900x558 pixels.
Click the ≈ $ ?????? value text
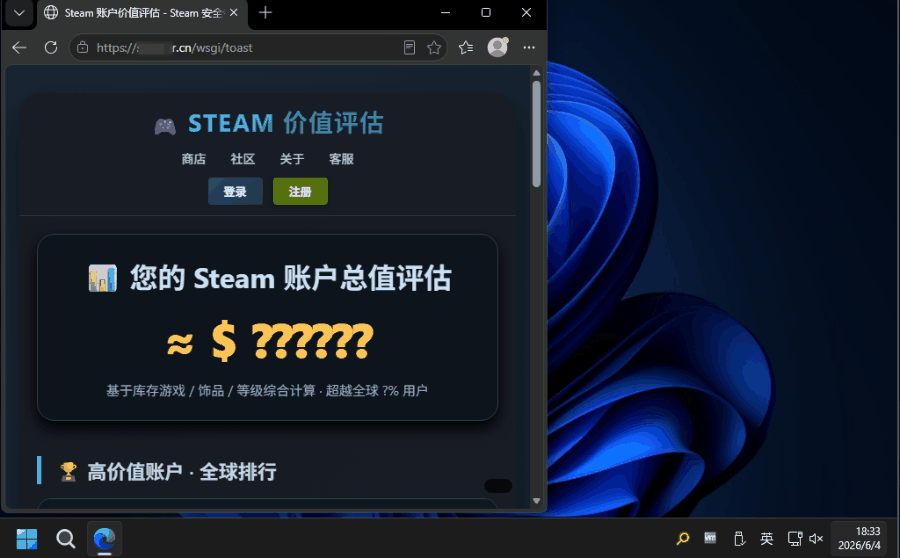pos(270,341)
